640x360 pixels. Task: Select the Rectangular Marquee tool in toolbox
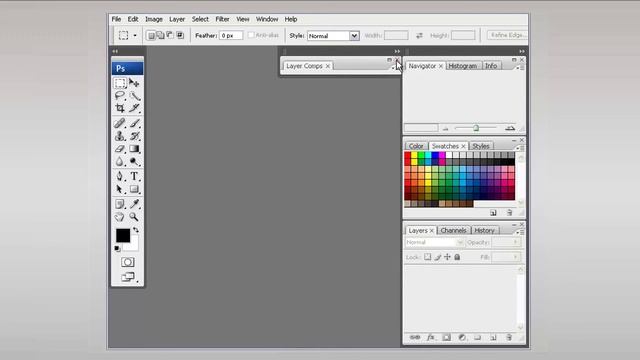click(x=120, y=83)
